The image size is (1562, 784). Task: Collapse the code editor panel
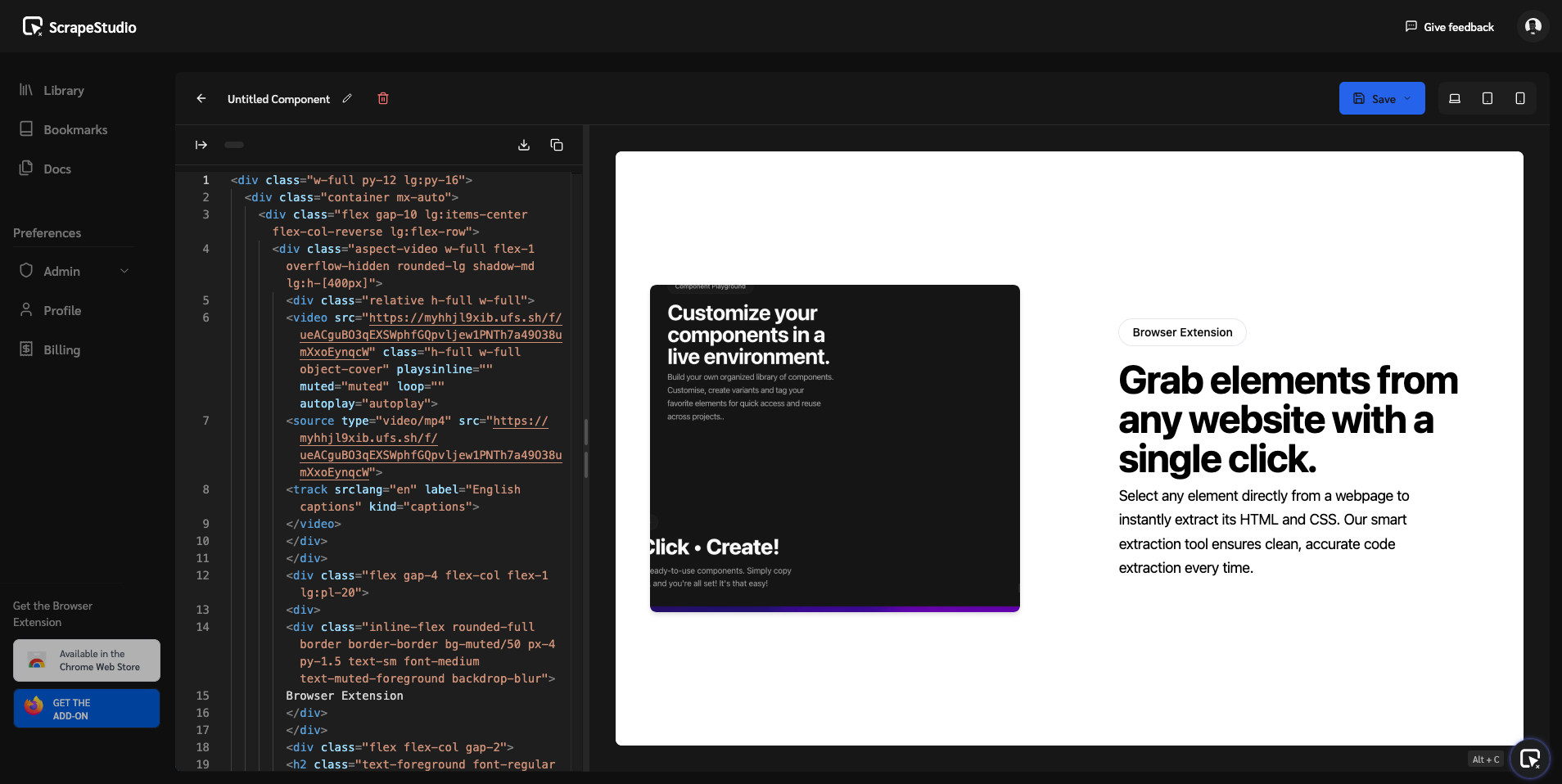click(201, 145)
